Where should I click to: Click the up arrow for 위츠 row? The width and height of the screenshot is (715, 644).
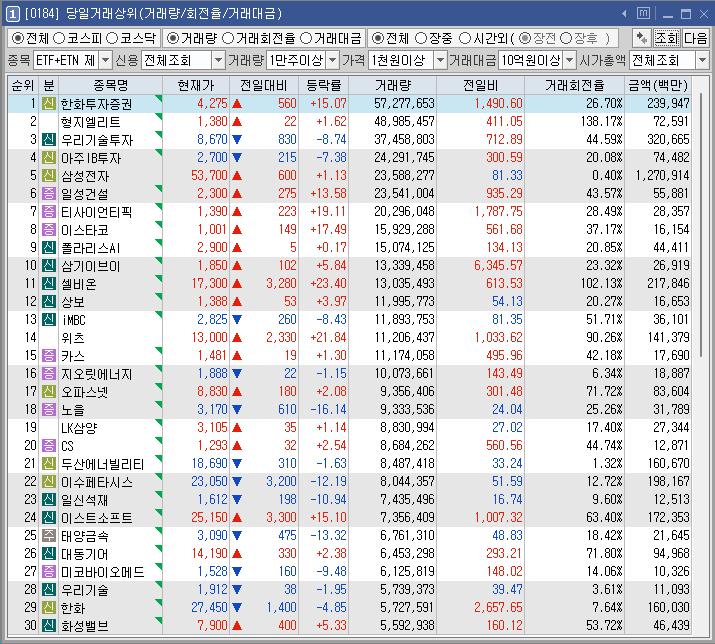(237, 338)
